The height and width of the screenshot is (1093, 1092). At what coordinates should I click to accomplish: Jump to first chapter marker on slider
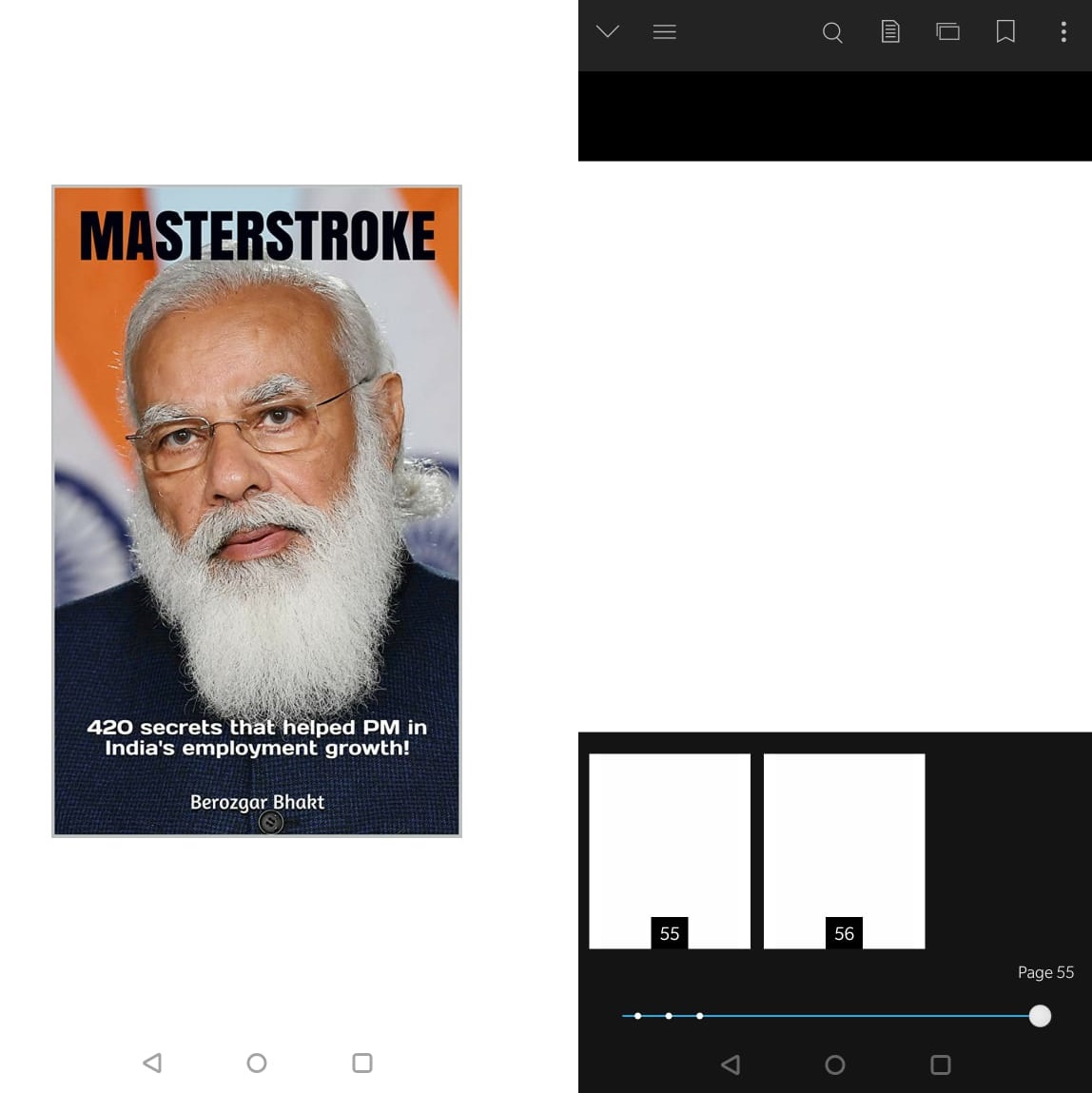point(637,1016)
